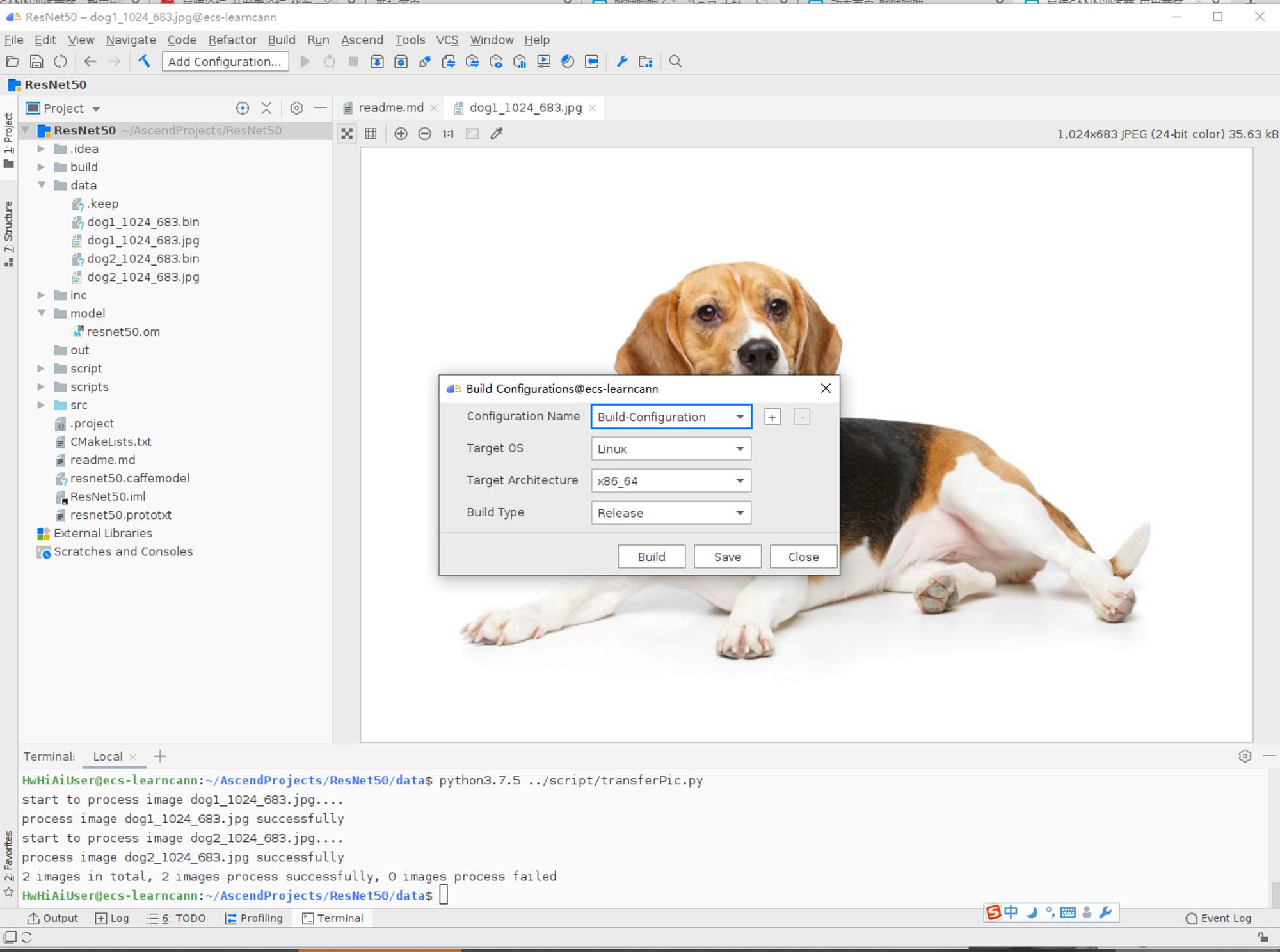The height and width of the screenshot is (952, 1280).
Task: Click the wrench settings icon in toolbar
Action: [622, 61]
